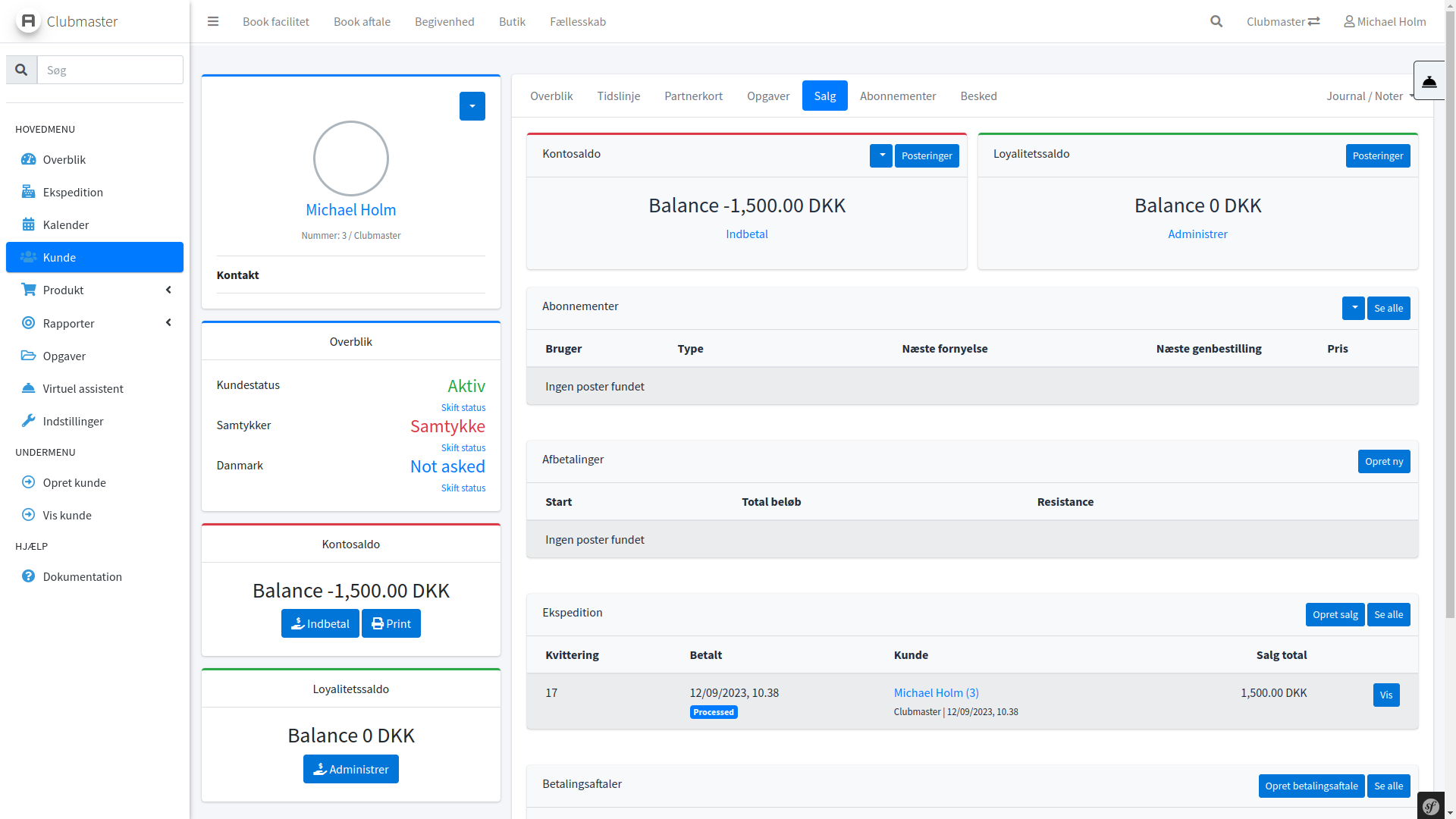1456x819 pixels.
Task: Open Kalender from the sidebar
Action: [x=66, y=224]
